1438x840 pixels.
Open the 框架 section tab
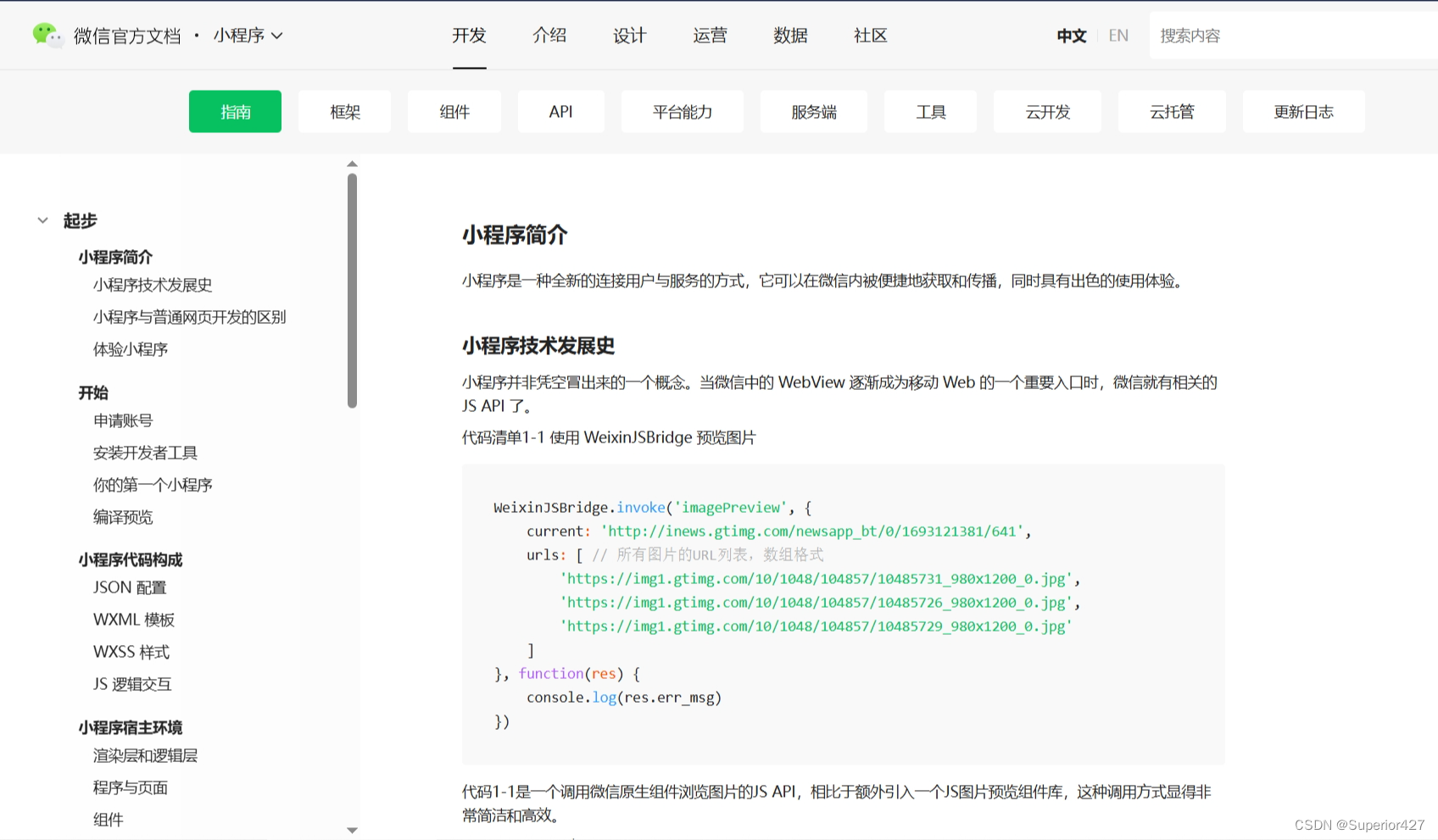click(345, 111)
